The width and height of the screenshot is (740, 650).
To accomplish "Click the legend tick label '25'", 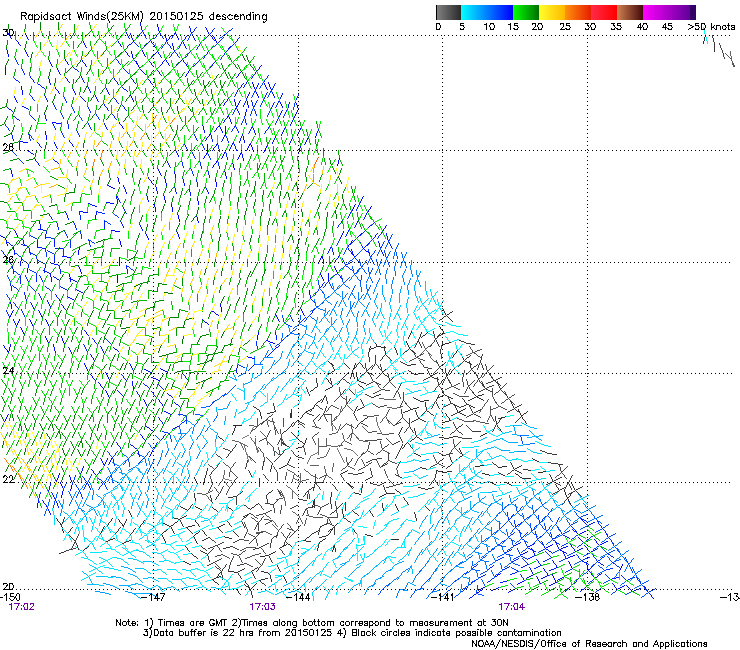I will pos(565,27).
